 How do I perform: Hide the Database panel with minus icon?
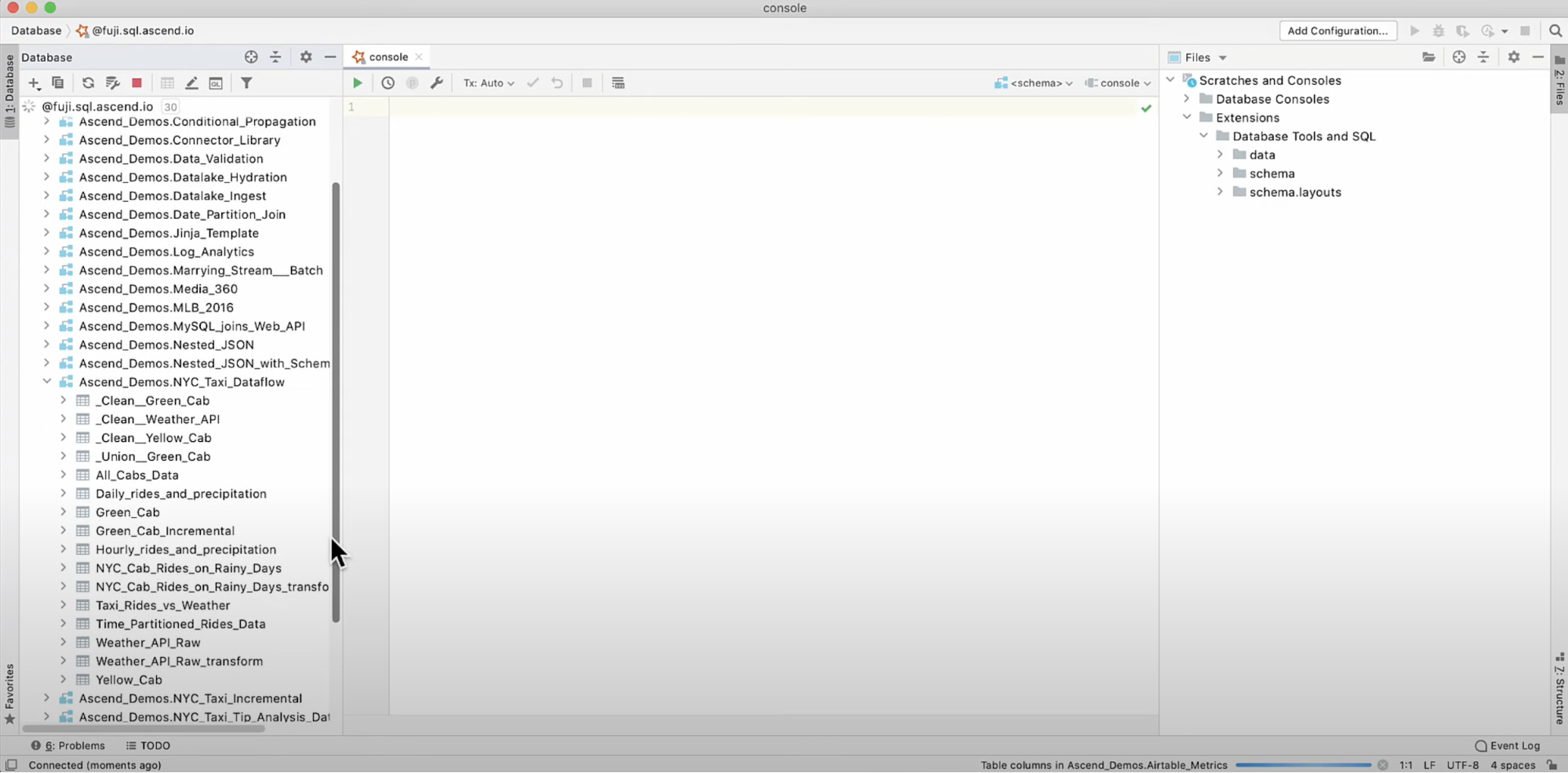pos(330,57)
